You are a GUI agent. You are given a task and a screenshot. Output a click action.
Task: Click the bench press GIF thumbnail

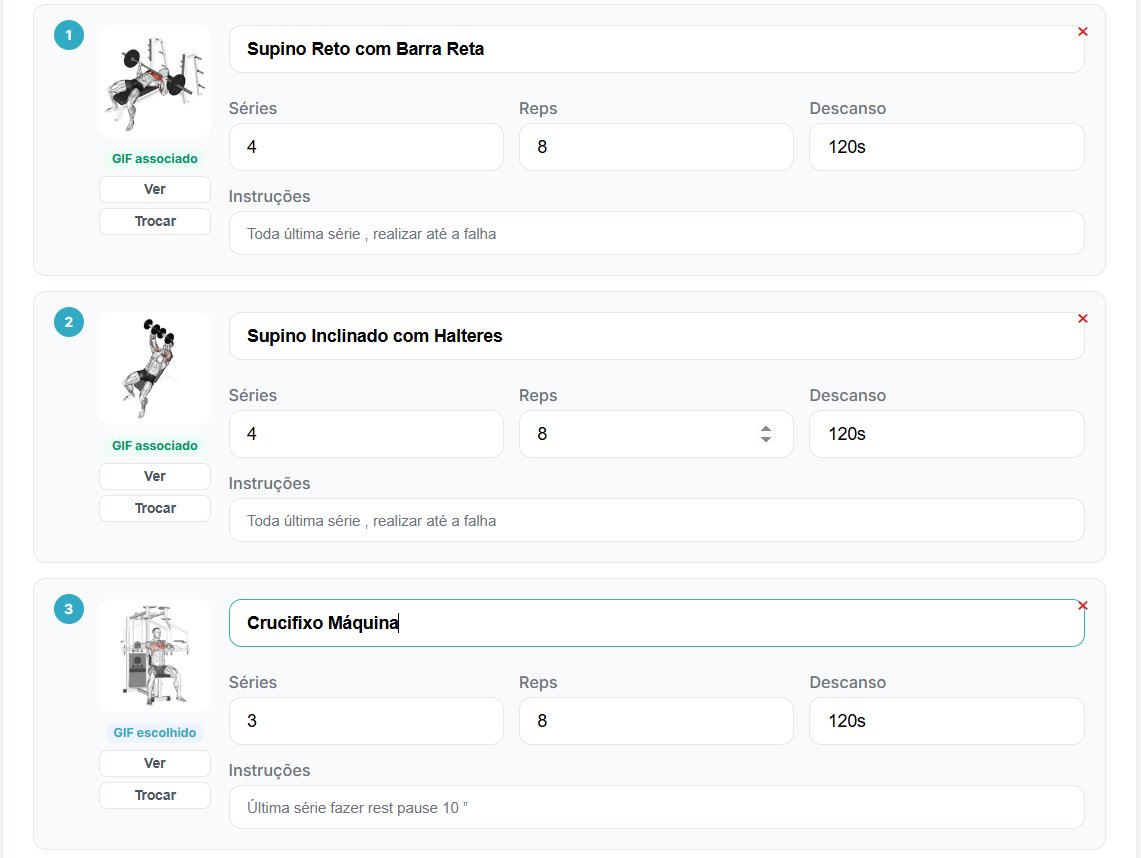pyautogui.click(x=155, y=82)
